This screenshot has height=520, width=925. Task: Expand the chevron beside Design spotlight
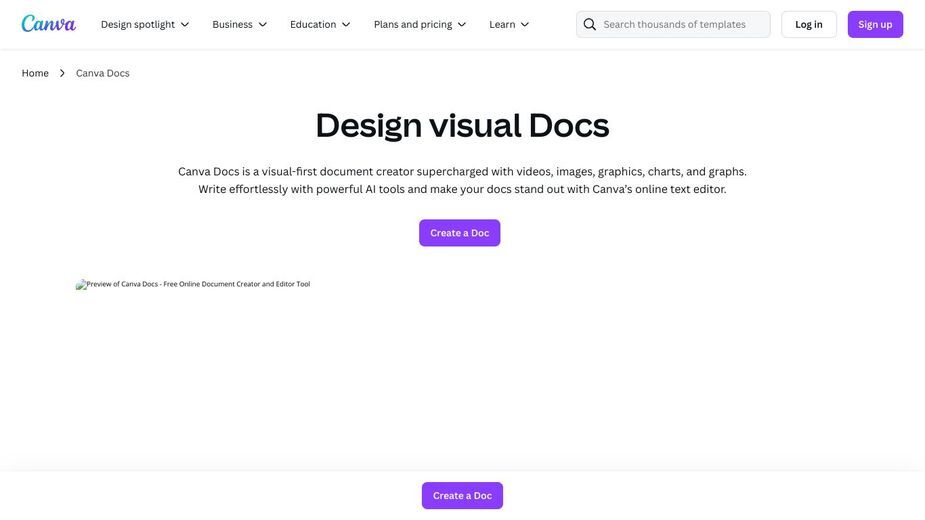[x=185, y=24]
